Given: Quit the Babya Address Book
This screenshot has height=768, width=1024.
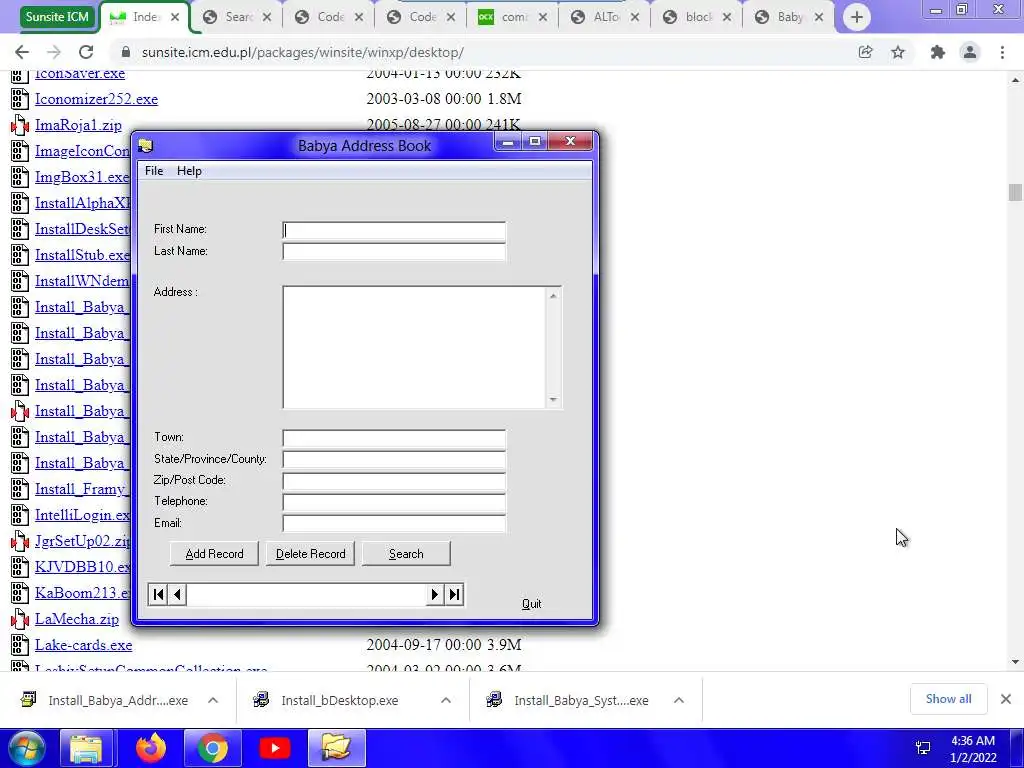Looking at the screenshot, I should click(531, 604).
